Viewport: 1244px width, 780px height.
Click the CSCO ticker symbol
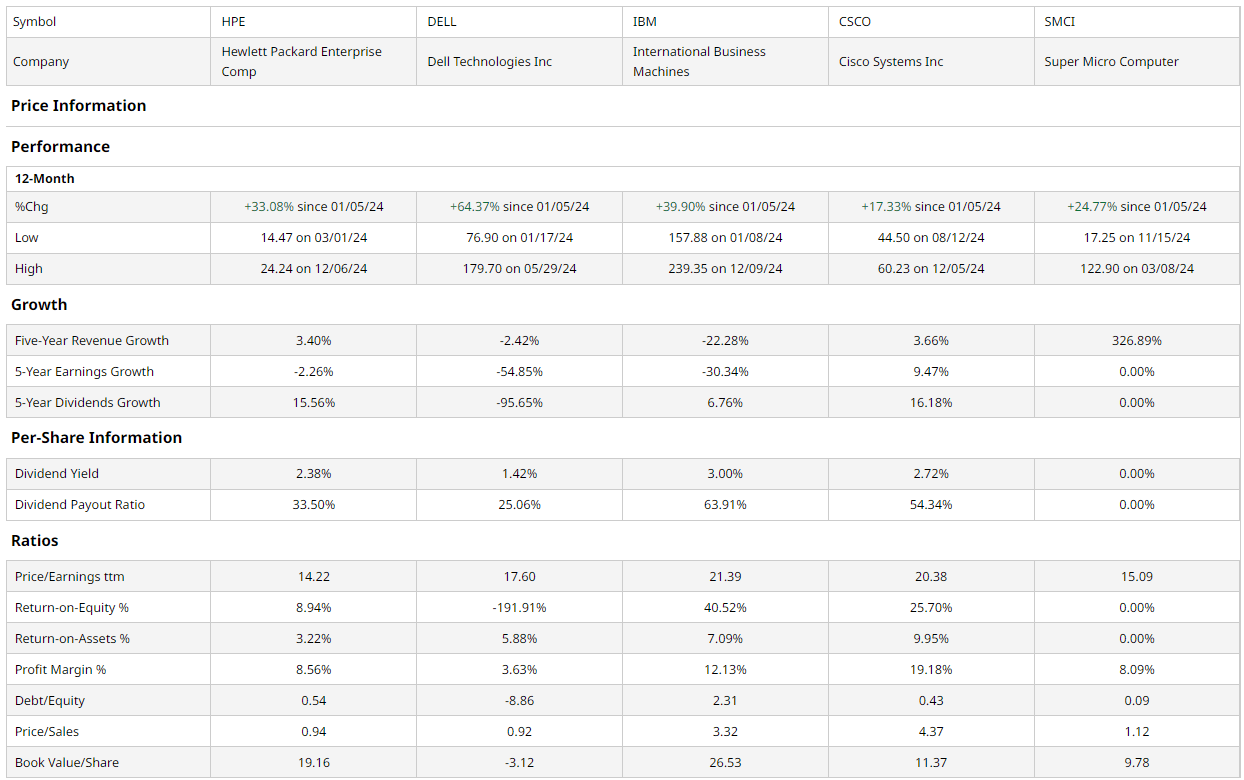point(855,22)
